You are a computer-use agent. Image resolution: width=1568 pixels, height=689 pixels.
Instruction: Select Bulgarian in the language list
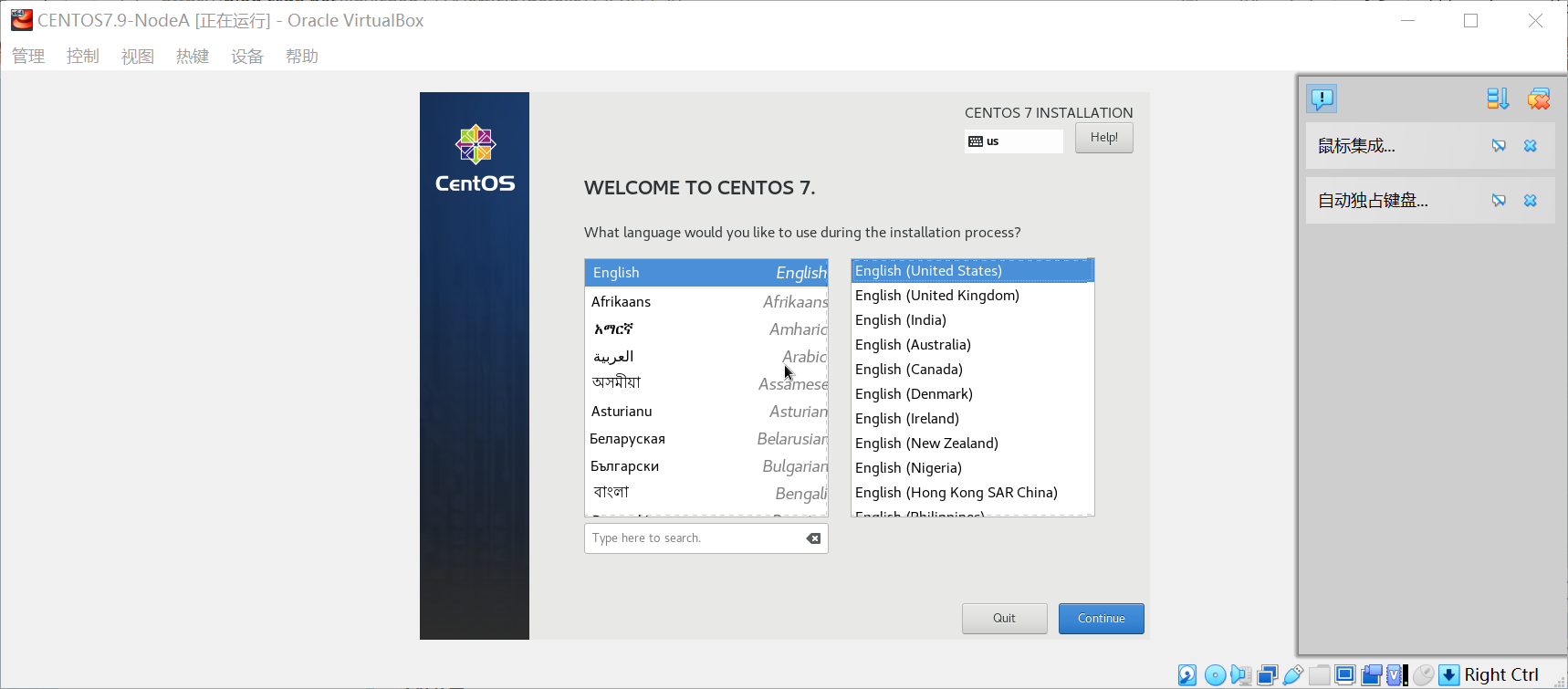706,465
